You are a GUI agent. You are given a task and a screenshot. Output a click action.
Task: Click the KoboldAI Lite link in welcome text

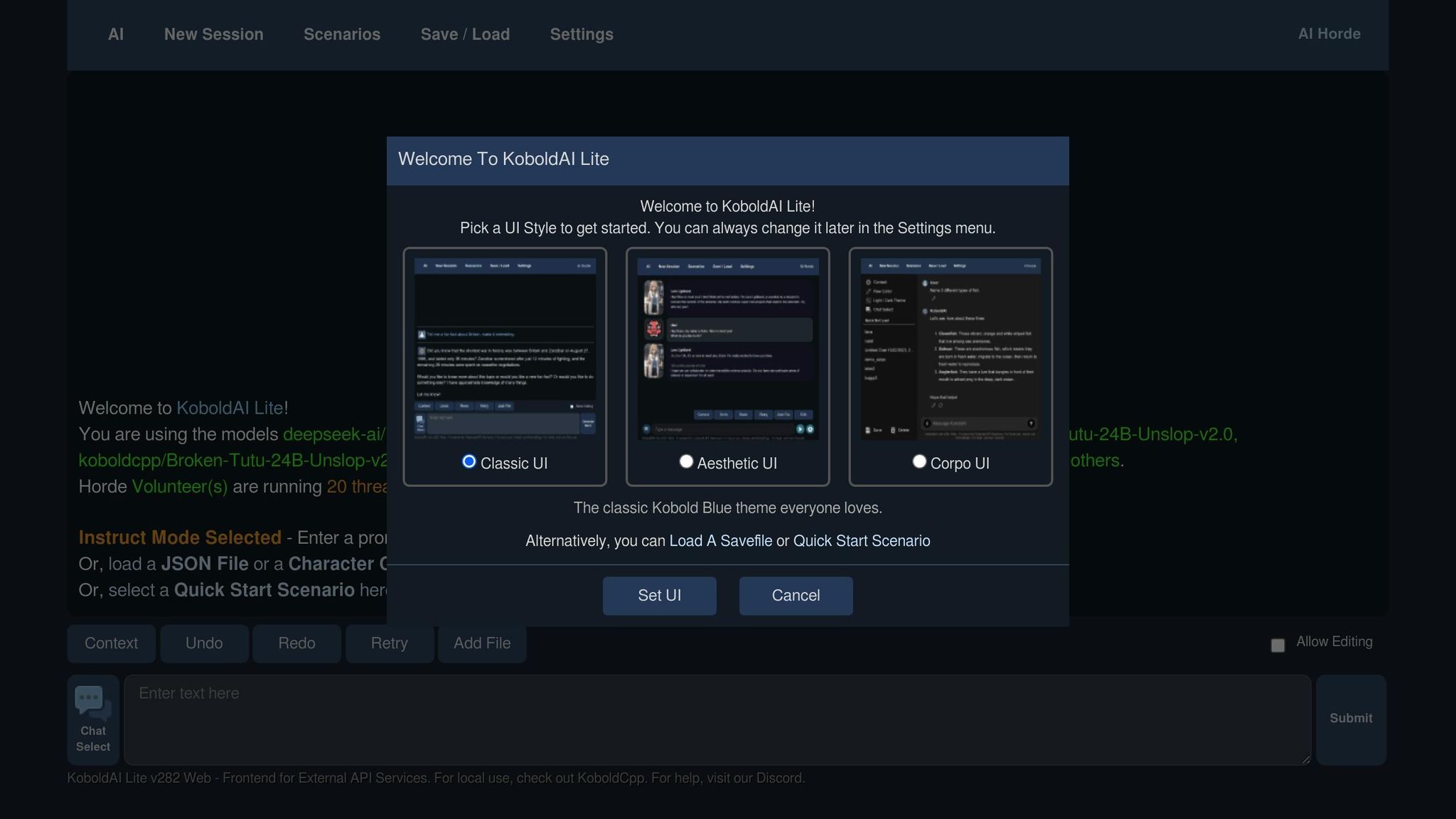230,408
